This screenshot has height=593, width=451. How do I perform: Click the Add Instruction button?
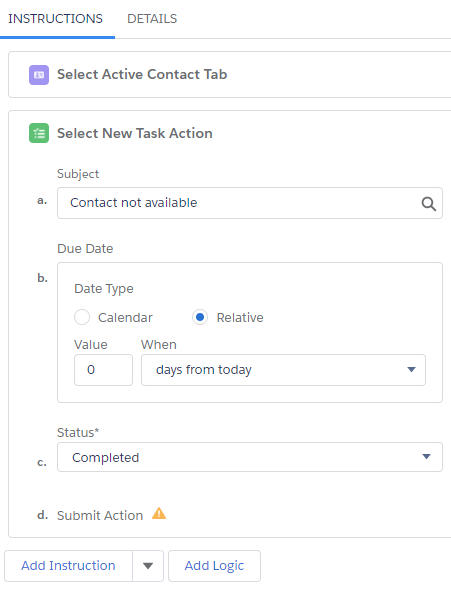click(x=68, y=566)
